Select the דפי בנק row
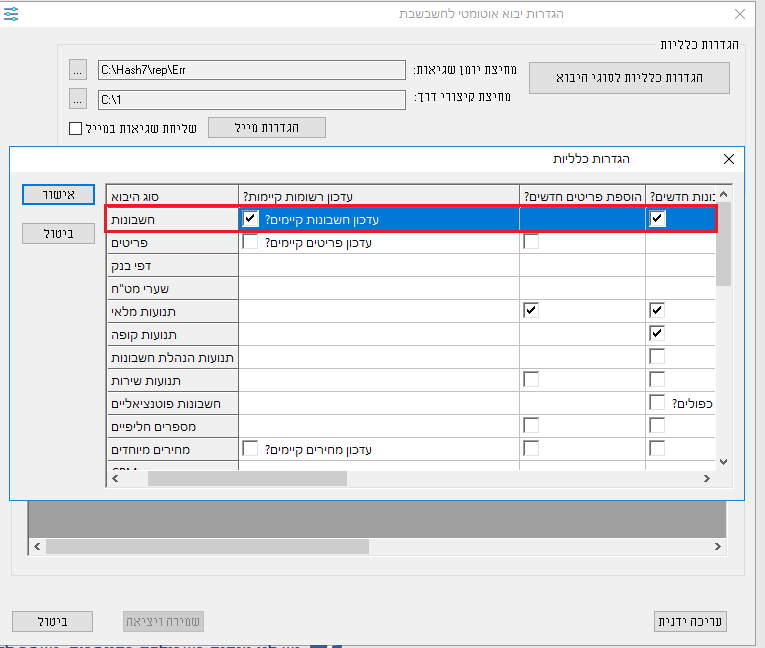The width and height of the screenshot is (765, 648). [x=172, y=265]
